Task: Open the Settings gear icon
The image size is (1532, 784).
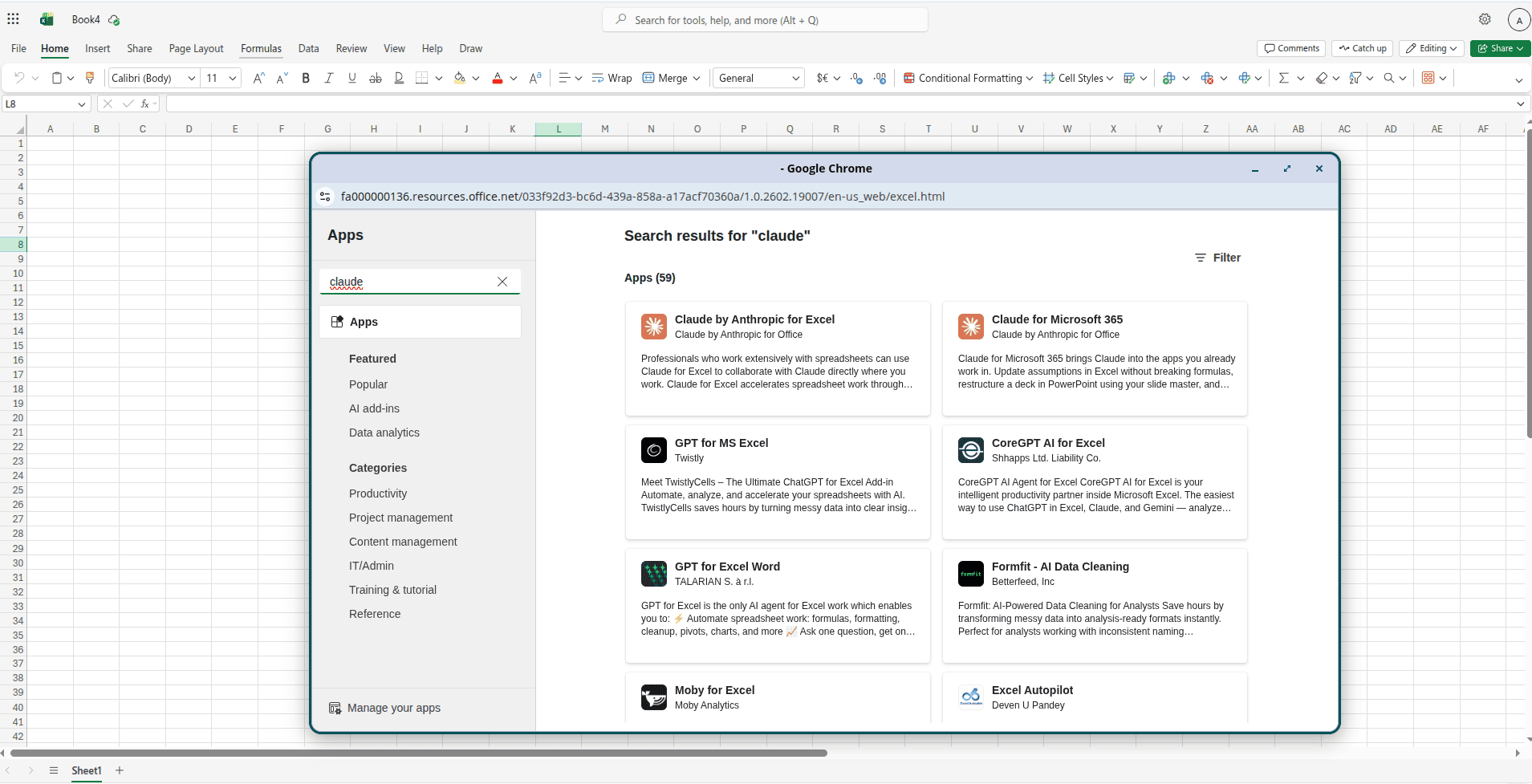Action: coord(1485,19)
